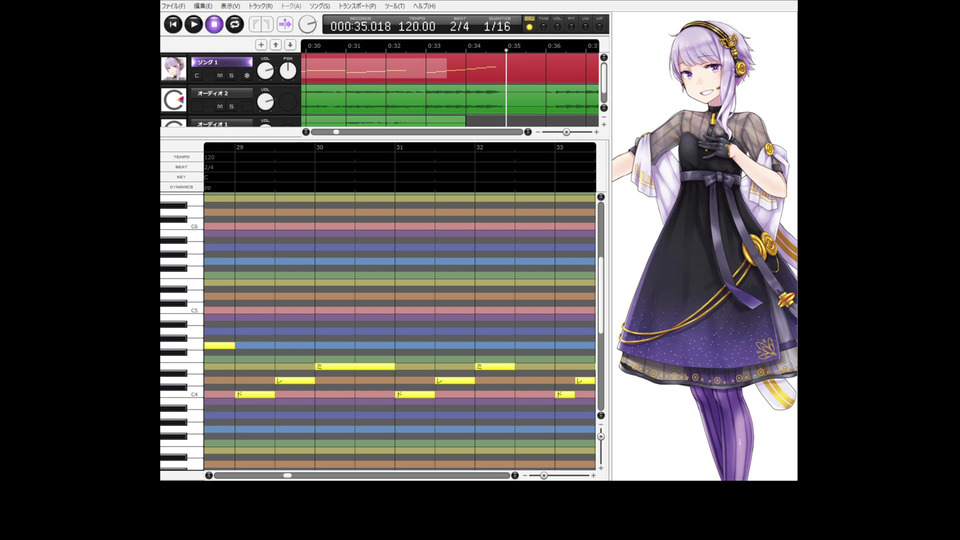
Task: Open the 編集(E) menu
Action: coord(203,6)
